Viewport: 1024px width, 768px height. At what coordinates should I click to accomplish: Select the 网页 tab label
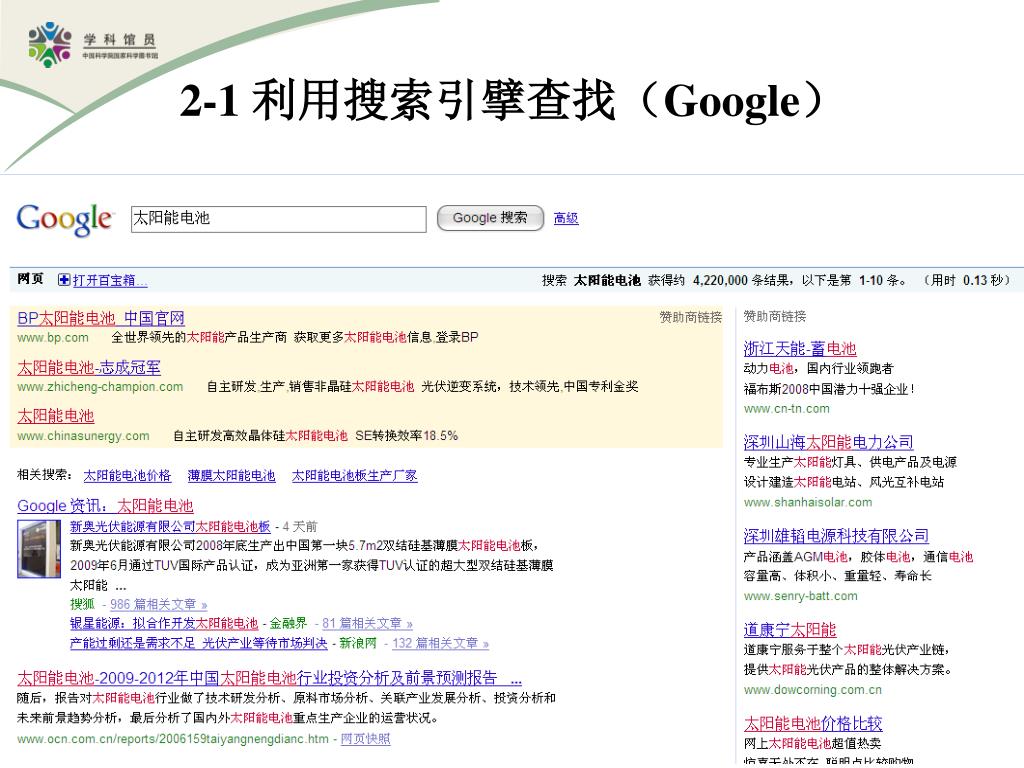[x=30, y=279]
